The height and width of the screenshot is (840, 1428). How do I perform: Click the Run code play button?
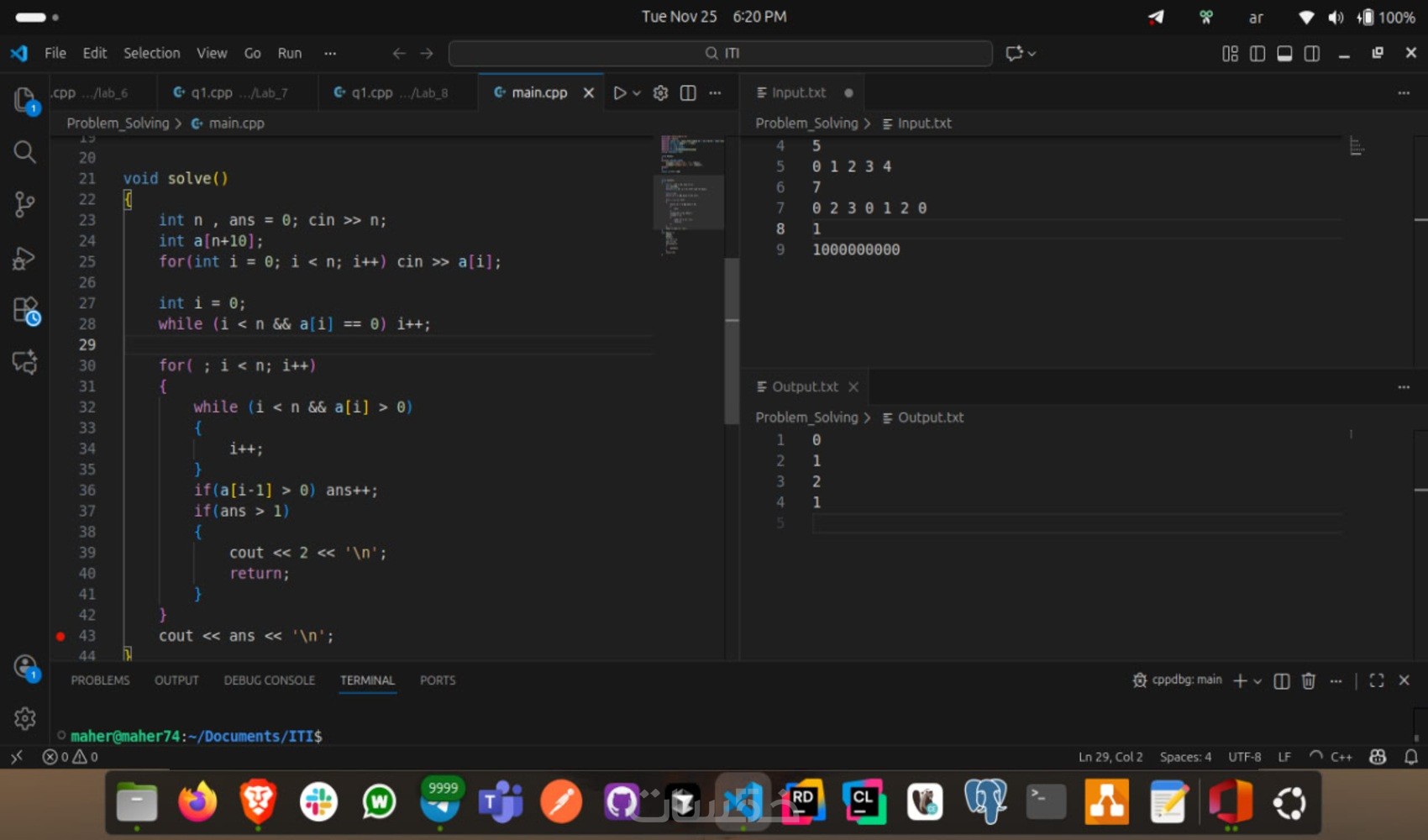[619, 93]
